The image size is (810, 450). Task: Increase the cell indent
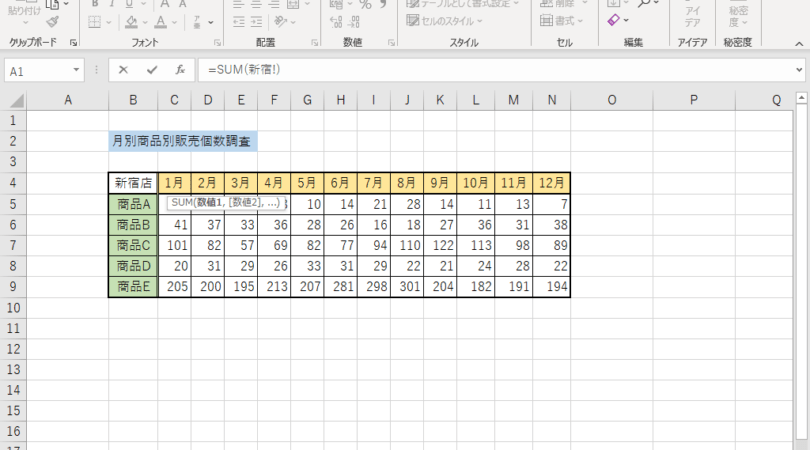[257, 22]
